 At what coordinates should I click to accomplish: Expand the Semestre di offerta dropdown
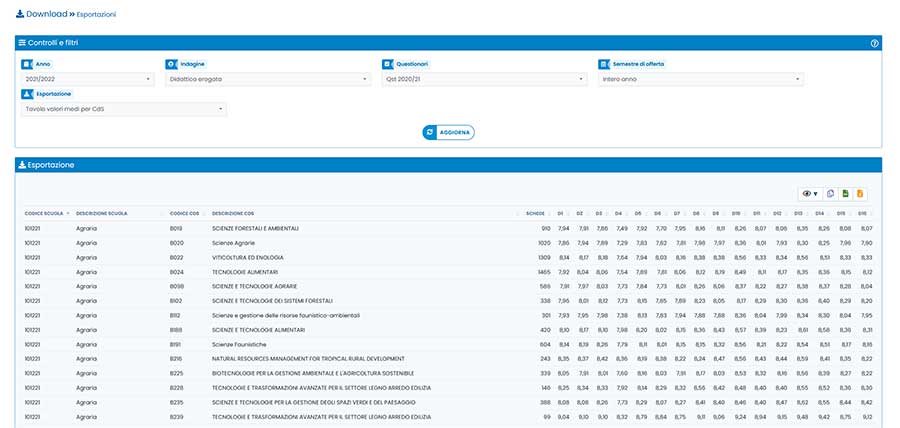point(700,79)
